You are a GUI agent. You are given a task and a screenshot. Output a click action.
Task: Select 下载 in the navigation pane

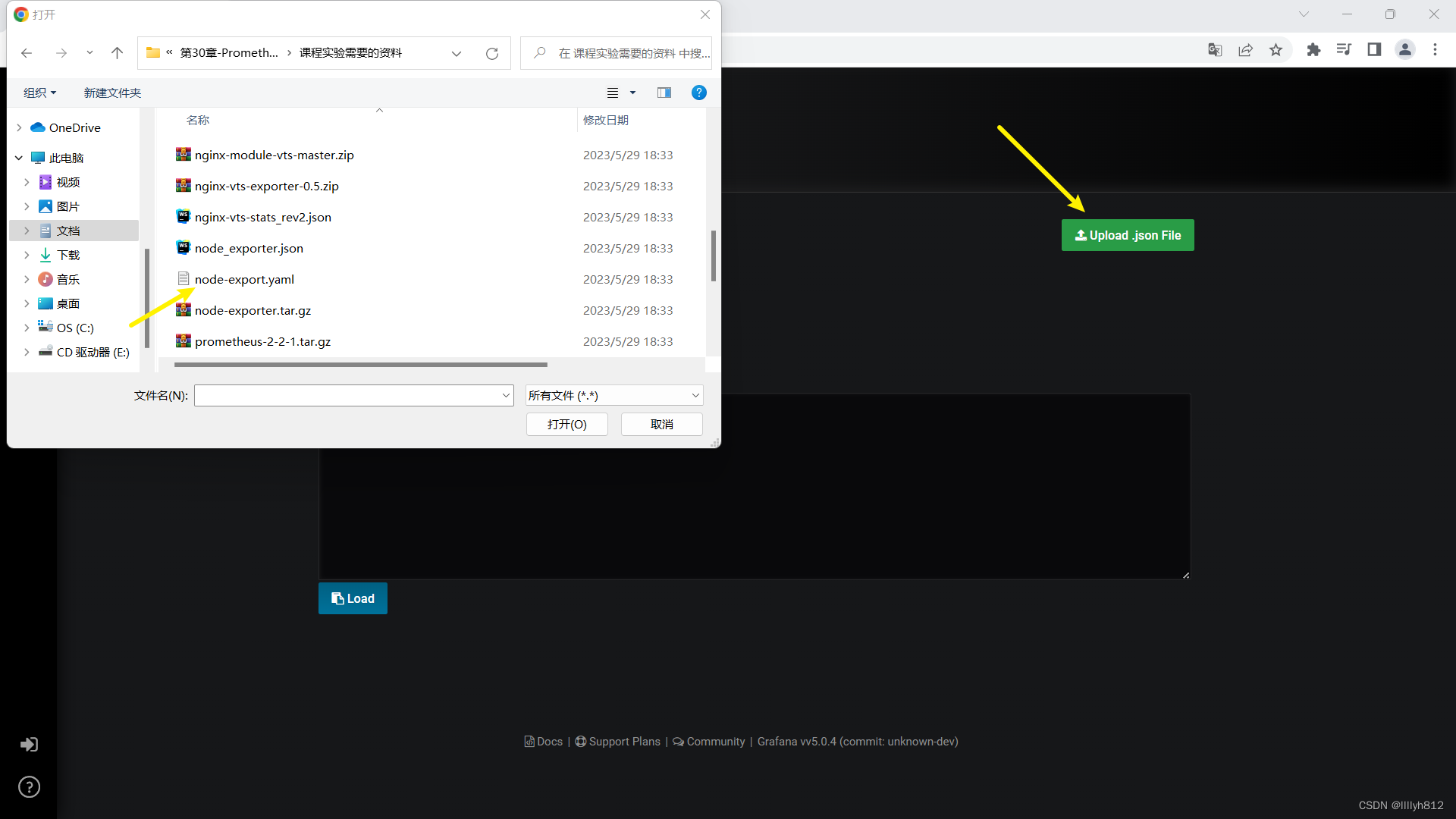(67, 255)
